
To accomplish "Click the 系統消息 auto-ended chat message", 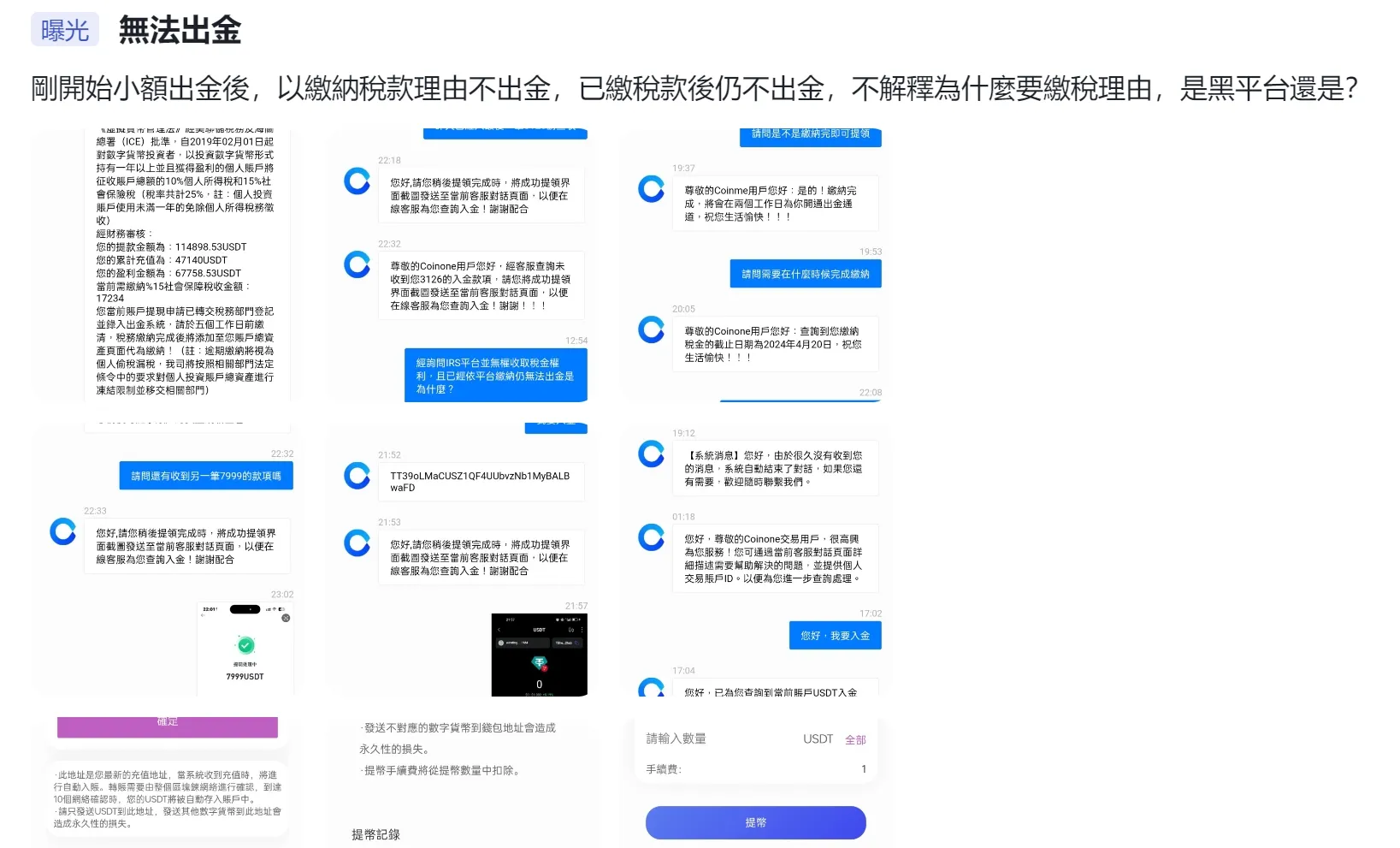I will (776, 468).
